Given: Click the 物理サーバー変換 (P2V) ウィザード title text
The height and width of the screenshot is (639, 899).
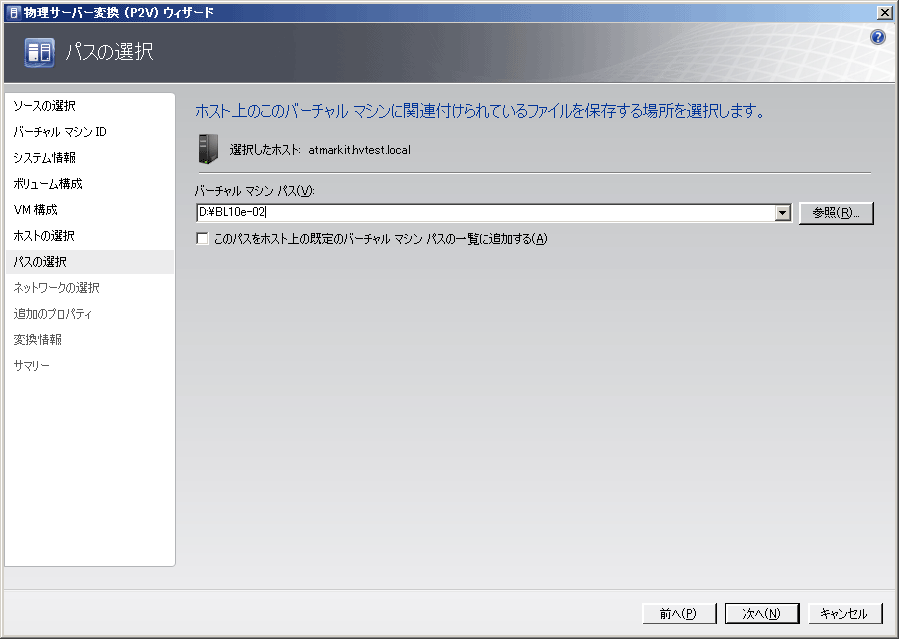Looking at the screenshot, I should tap(119, 12).
